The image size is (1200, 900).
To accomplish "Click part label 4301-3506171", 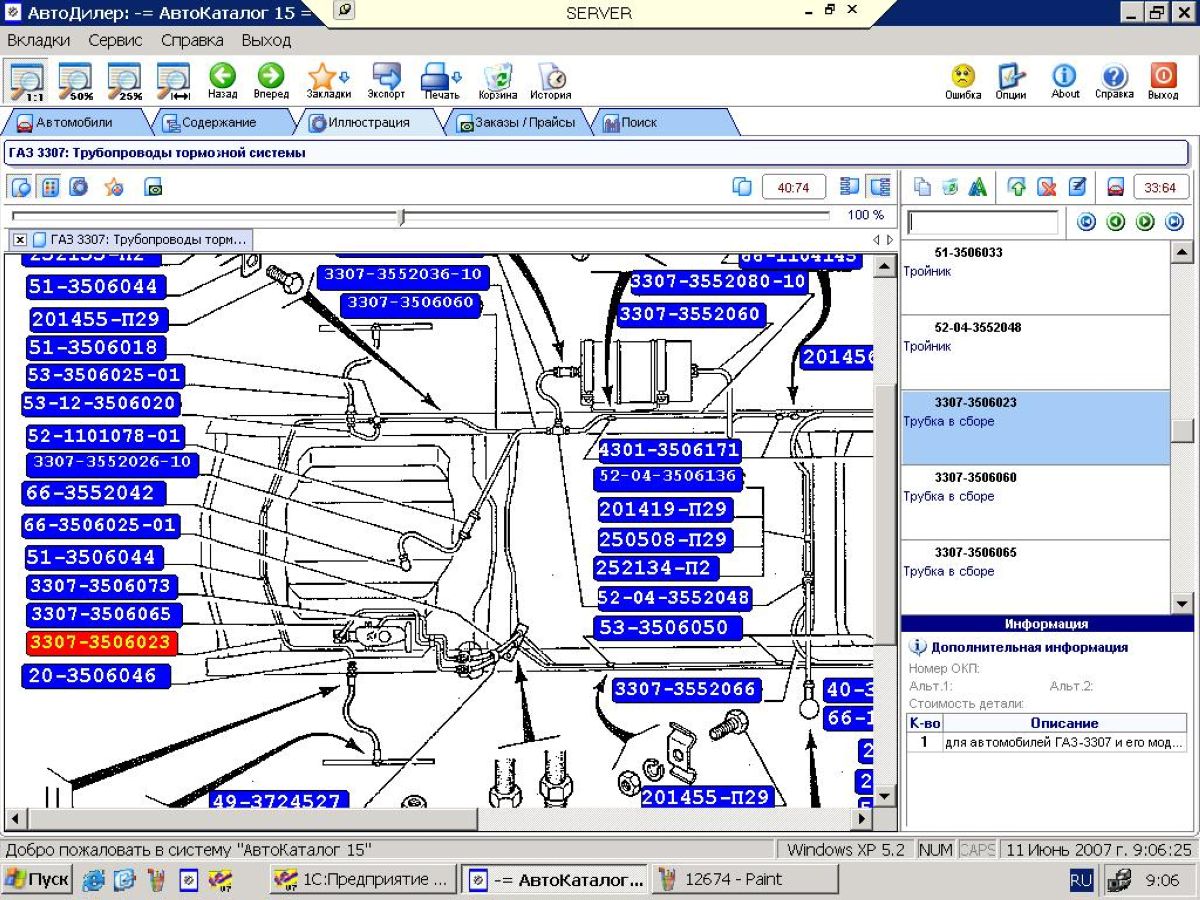I will click(670, 450).
